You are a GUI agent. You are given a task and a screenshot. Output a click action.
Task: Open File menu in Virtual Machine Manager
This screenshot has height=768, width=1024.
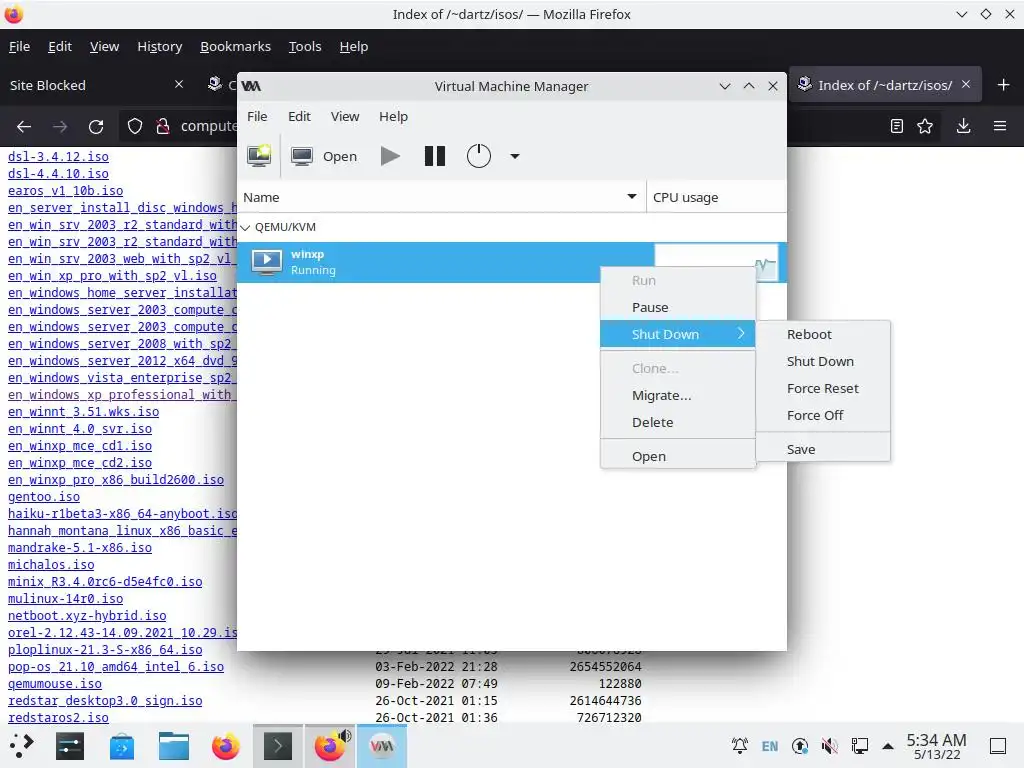[x=257, y=116]
